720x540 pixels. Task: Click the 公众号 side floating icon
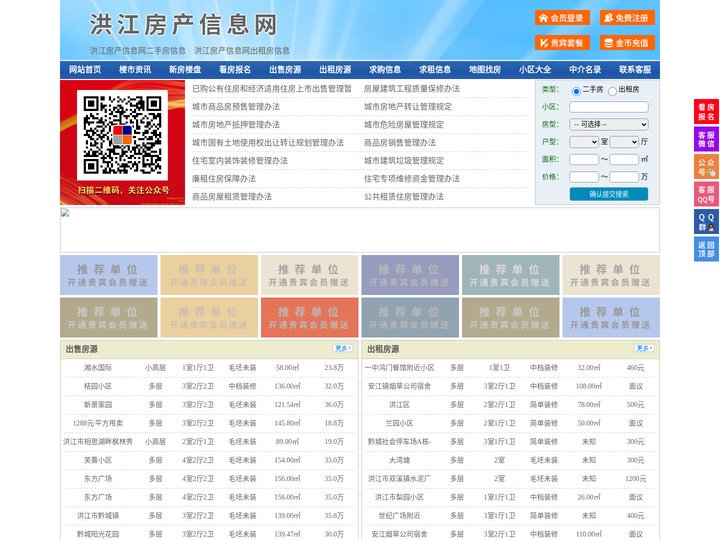point(706,167)
